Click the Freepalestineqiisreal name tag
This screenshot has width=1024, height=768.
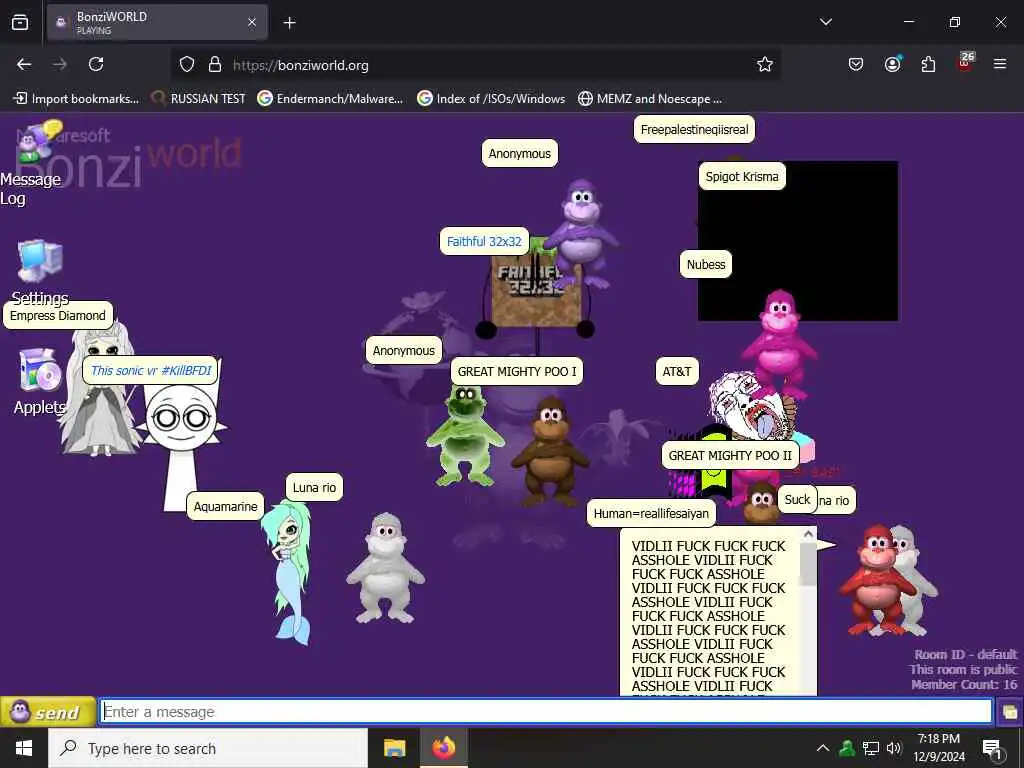(694, 129)
